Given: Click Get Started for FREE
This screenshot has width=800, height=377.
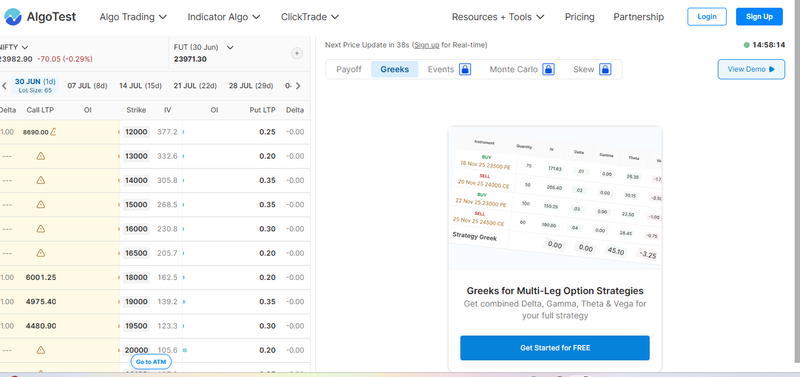Looking at the screenshot, I should 555,348.
